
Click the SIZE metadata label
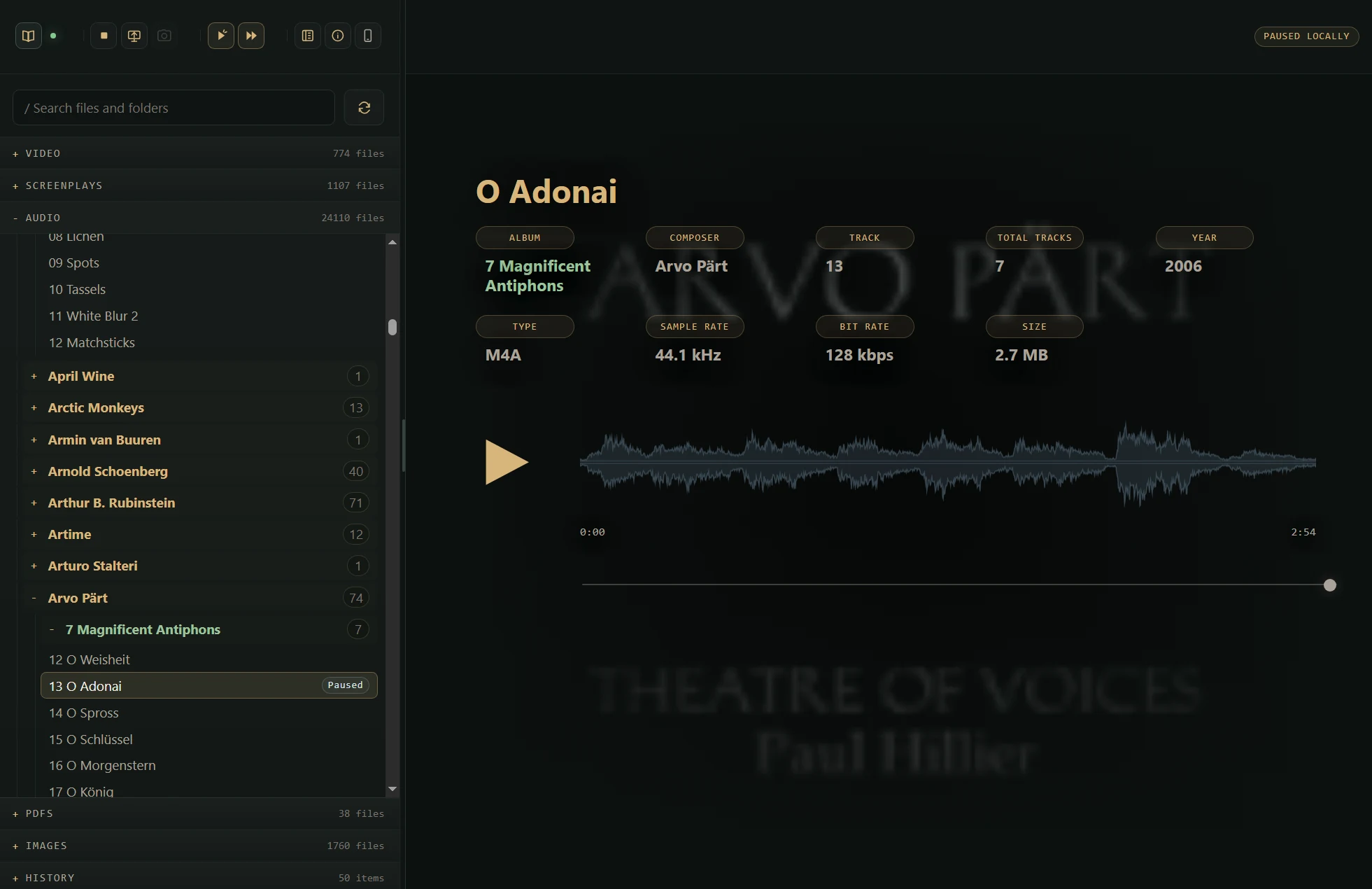[x=1034, y=326]
